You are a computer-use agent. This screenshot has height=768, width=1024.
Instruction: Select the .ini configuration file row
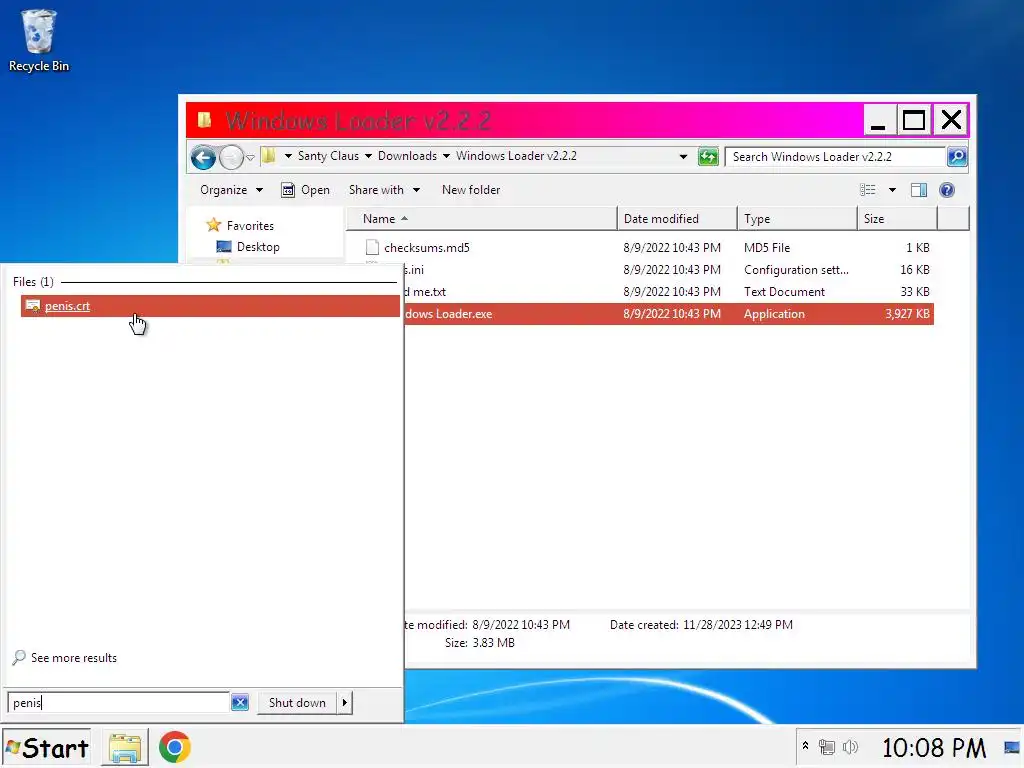point(669,270)
